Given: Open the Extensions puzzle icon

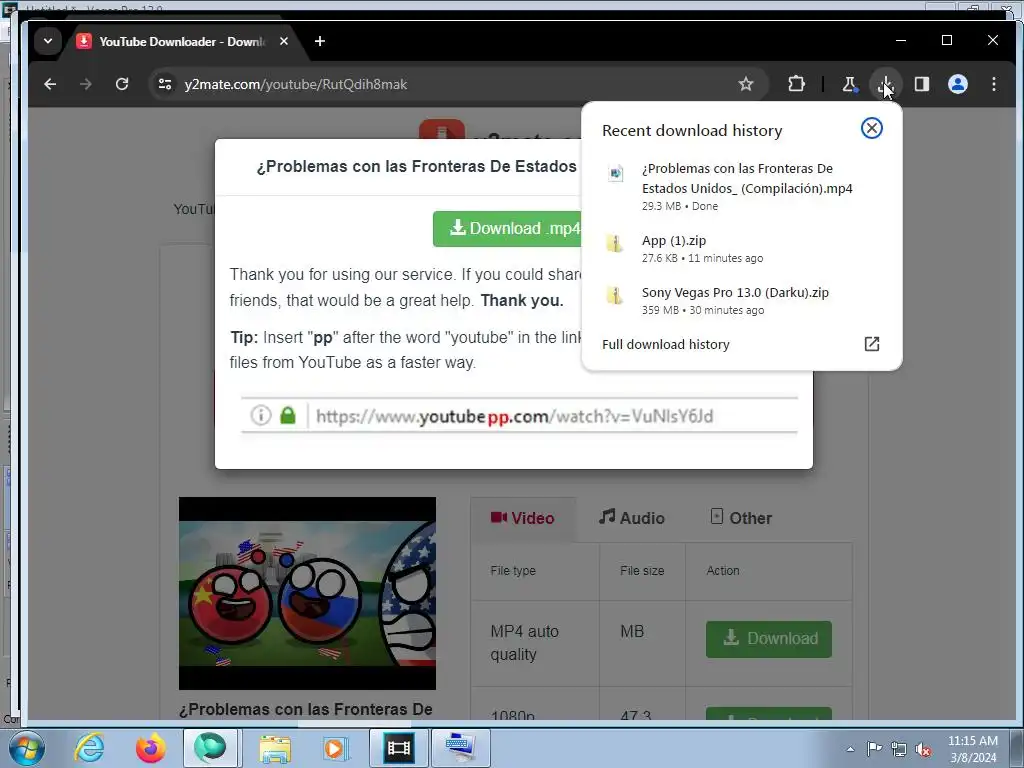Looking at the screenshot, I should [x=796, y=84].
